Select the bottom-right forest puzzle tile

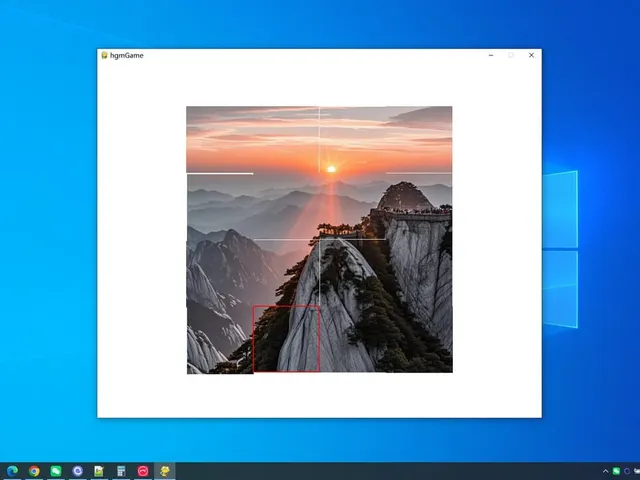[x=419, y=339]
